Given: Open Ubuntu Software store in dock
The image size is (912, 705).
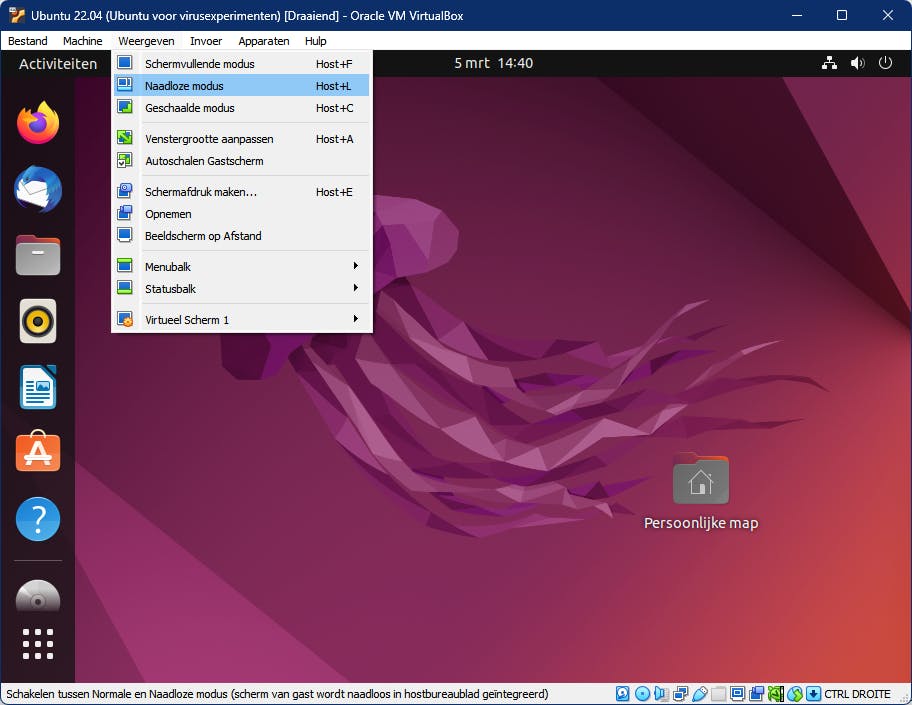Looking at the screenshot, I should [x=38, y=451].
